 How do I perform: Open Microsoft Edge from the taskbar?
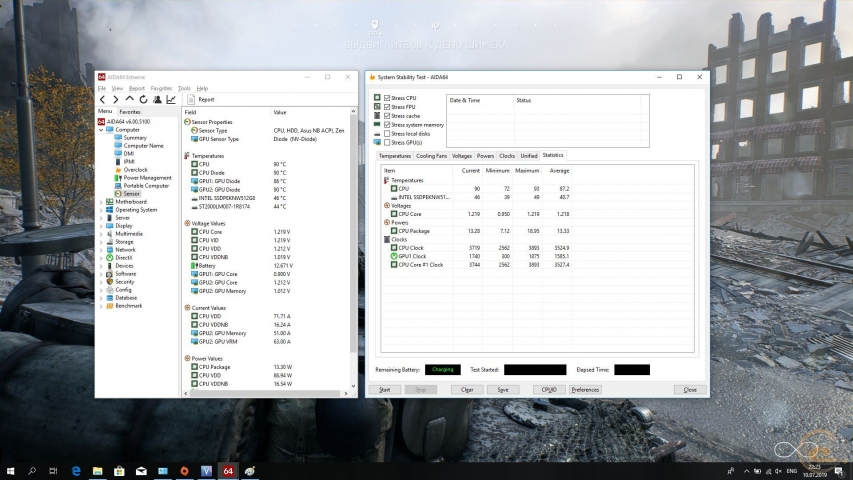(76, 471)
